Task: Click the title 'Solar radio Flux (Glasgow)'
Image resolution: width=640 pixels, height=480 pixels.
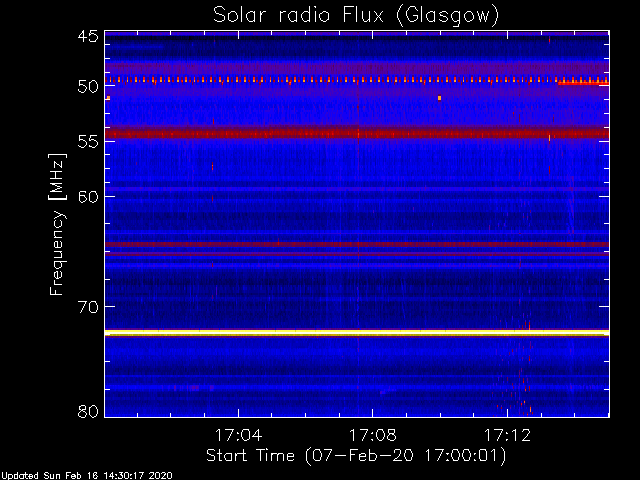Action: point(356,16)
